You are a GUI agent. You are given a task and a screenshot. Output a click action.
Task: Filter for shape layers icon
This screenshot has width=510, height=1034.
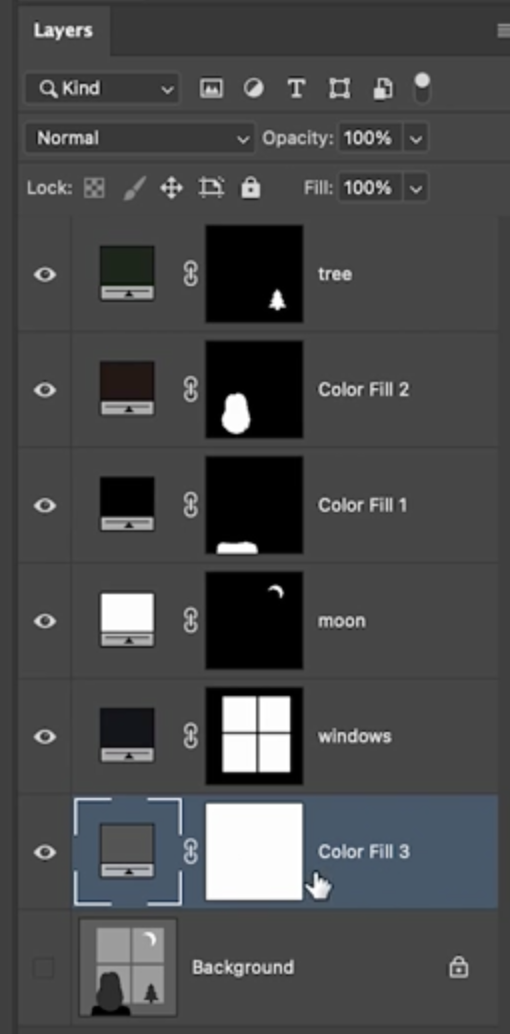tap(339, 88)
